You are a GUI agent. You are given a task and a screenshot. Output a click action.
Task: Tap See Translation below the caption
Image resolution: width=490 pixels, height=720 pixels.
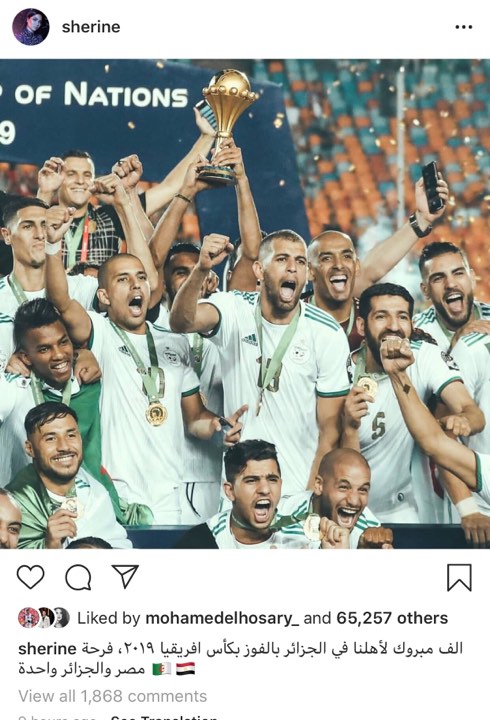(x=164, y=717)
